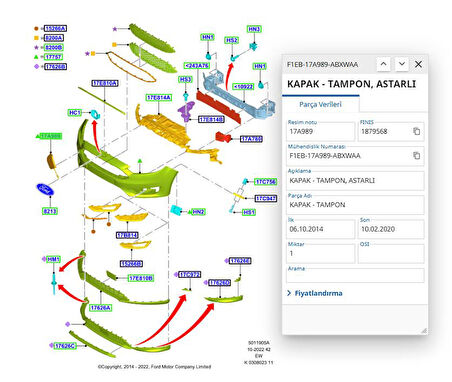Select part label 17C972
Image resolution: width=452 pixels, height=382 pixels.
189,274
